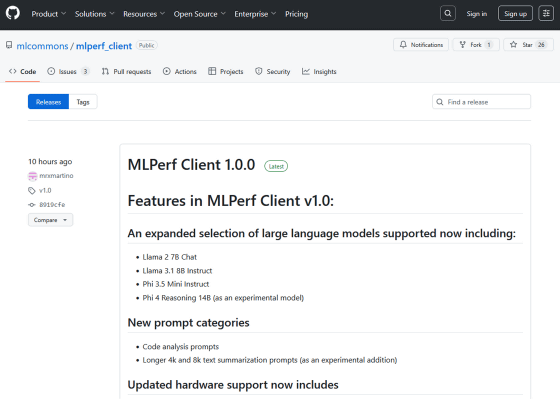Open the GitHub home logo

tap(12, 14)
